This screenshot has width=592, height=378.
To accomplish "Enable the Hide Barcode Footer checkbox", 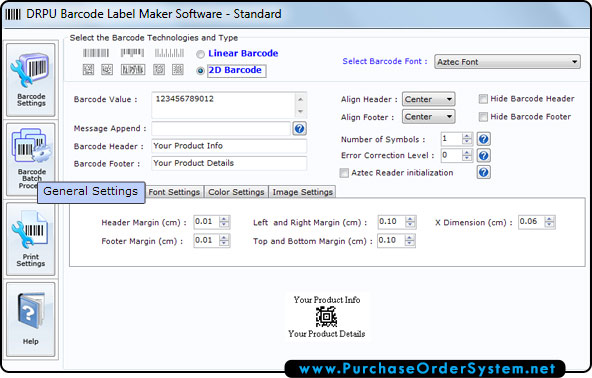I will 483,117.
